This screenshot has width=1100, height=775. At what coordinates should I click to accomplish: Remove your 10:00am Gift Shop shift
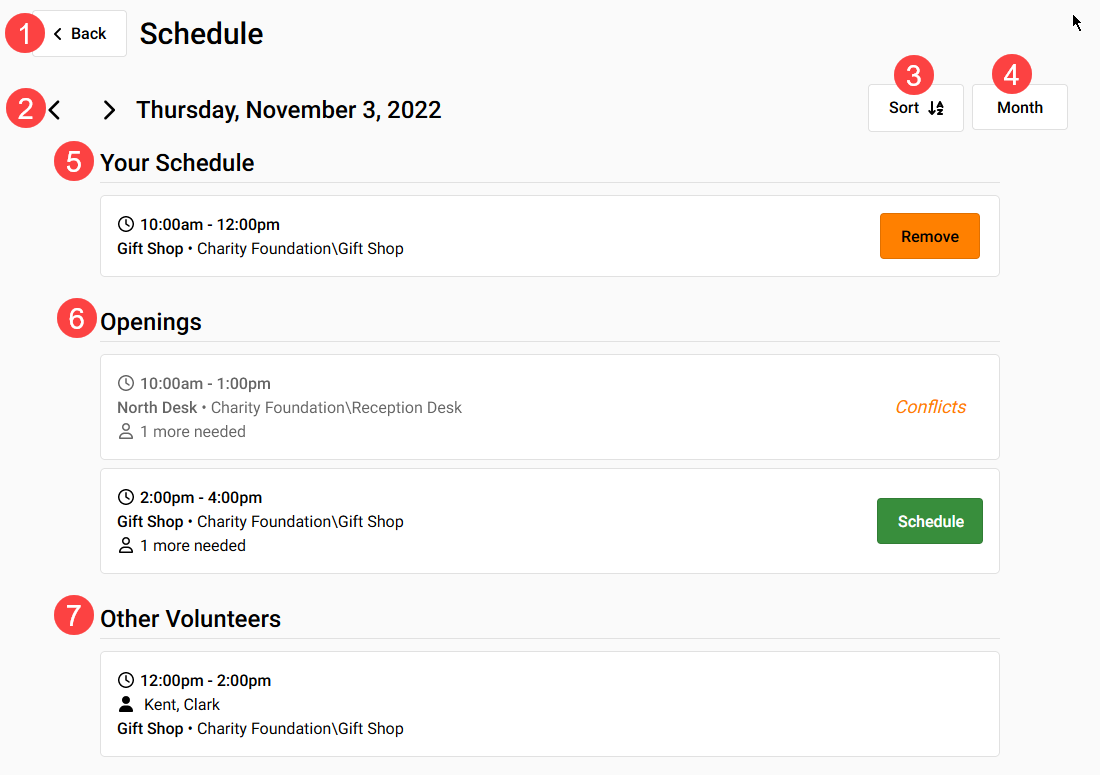[x=929, y=236]
